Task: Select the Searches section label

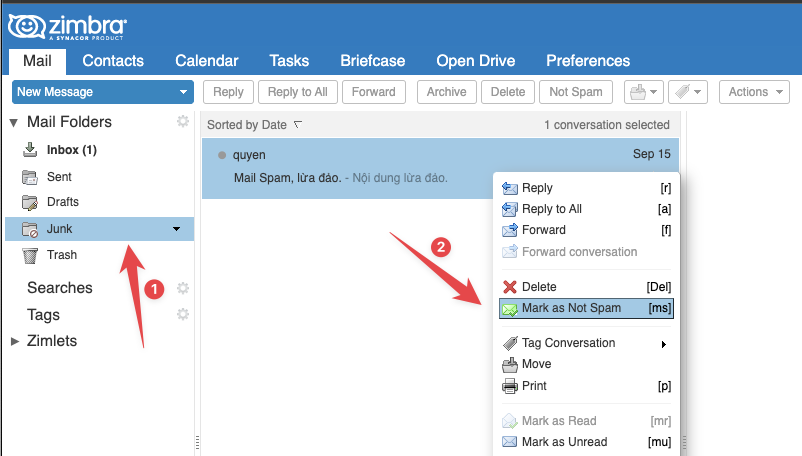Action: (x=60, y=288)
